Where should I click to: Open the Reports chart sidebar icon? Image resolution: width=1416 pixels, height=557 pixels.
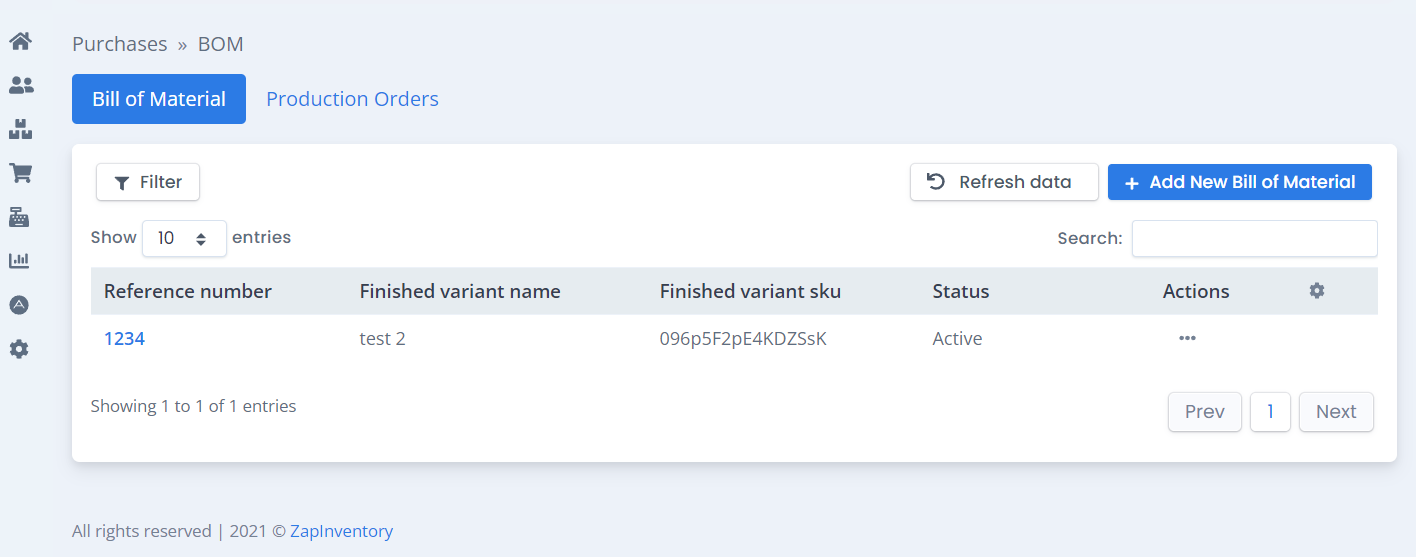tap(20, 261)
